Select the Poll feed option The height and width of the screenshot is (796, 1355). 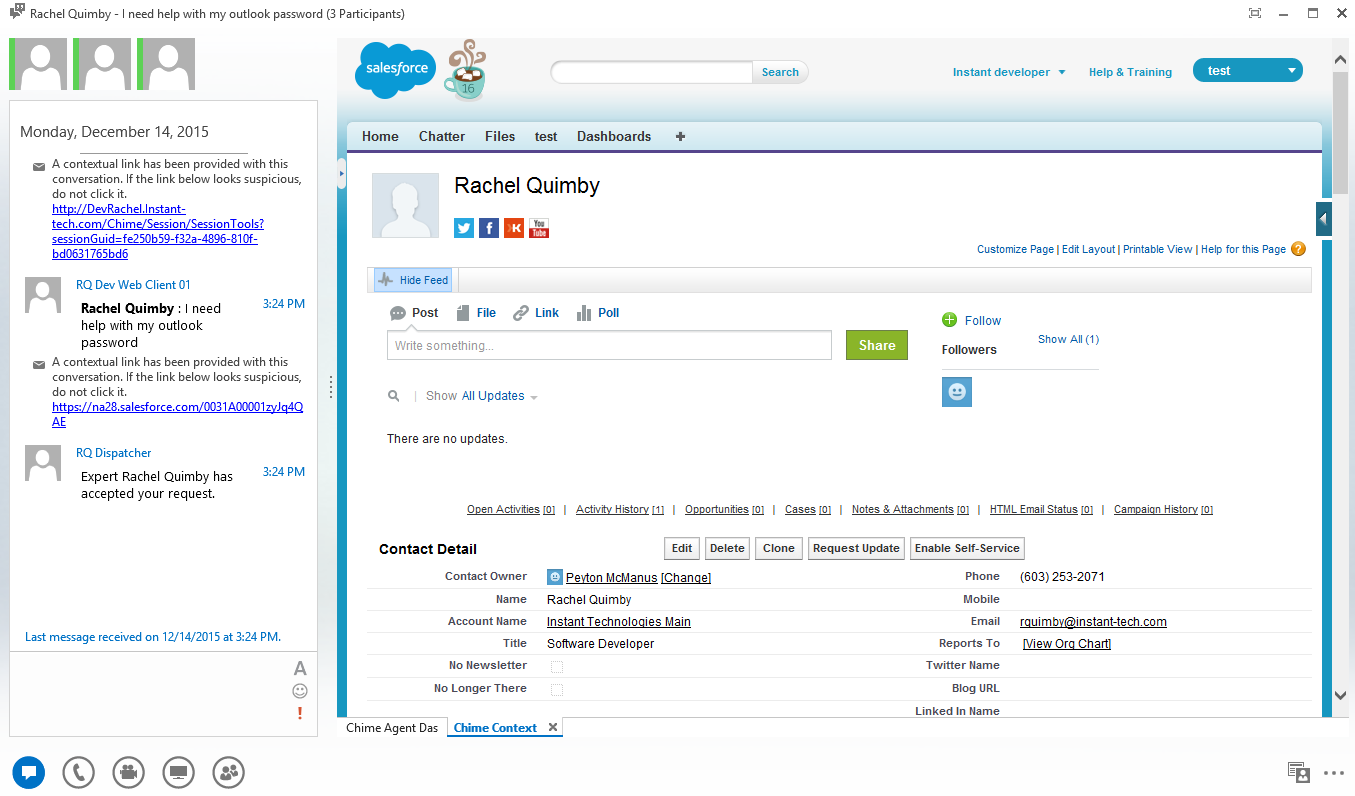[x=598, y=313]
